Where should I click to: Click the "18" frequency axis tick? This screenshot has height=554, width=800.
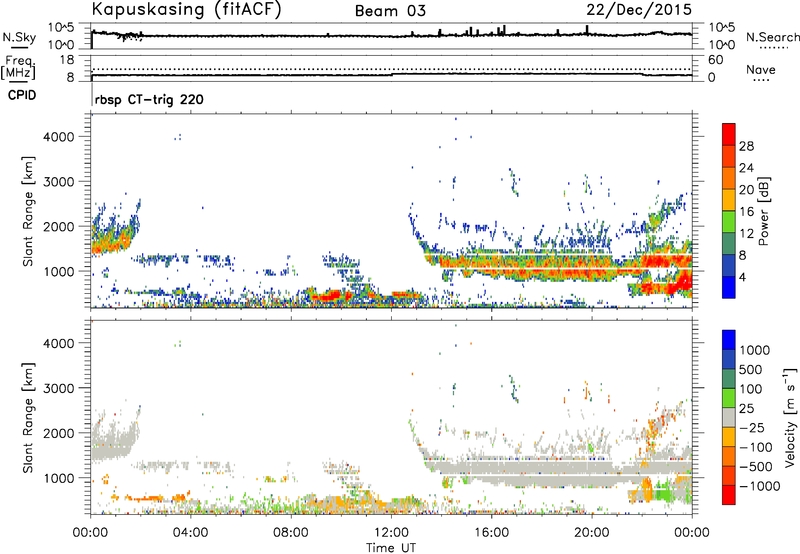click(67, 60)
